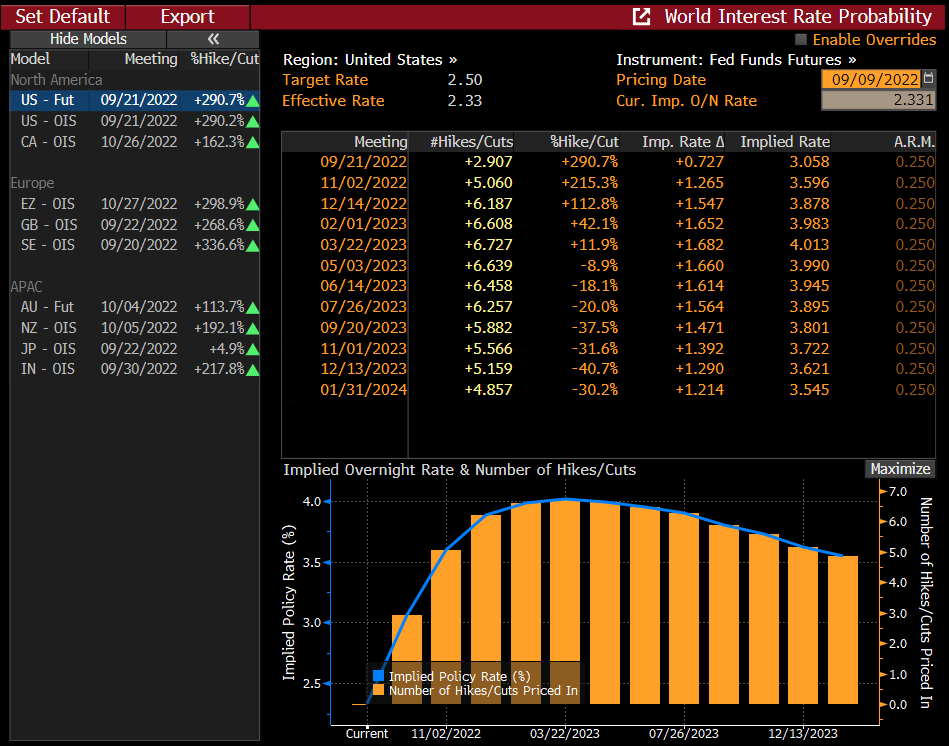Click the 03/22/2023 orange bar in chart
Image resolution: width=949 pixels, height=746 pixels.
coord(566,600)
